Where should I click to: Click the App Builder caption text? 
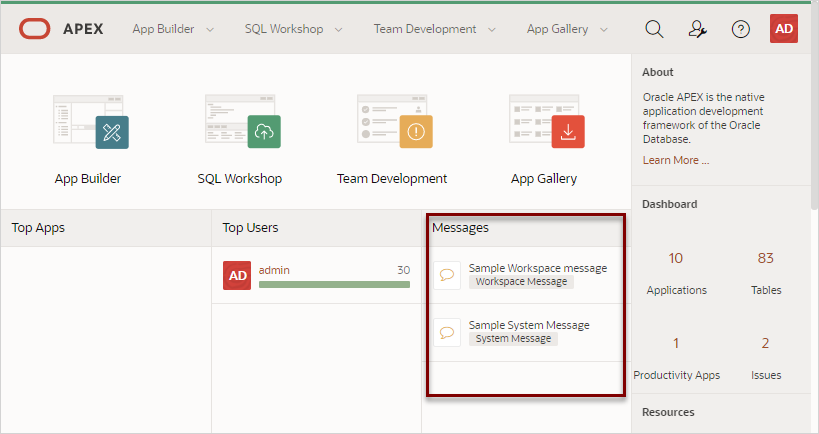point(88,179)
